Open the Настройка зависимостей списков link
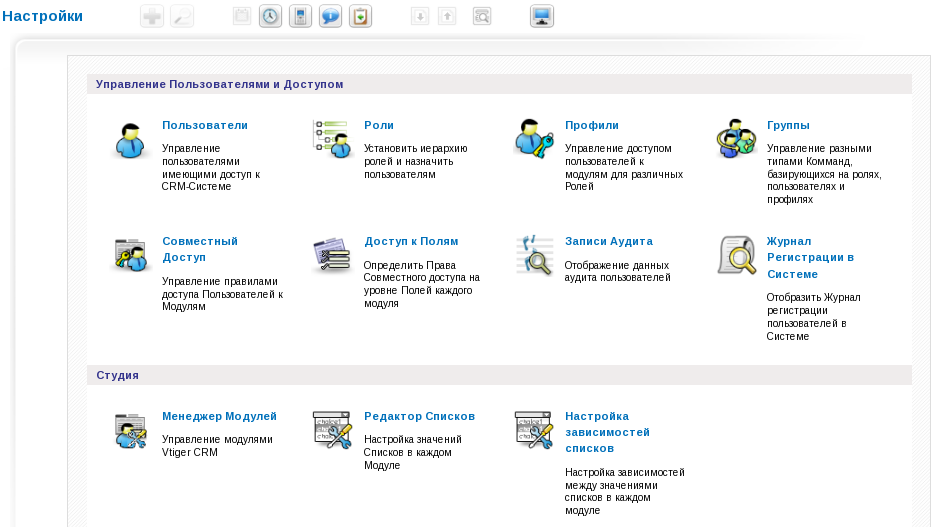 click(x=607, y=432)
